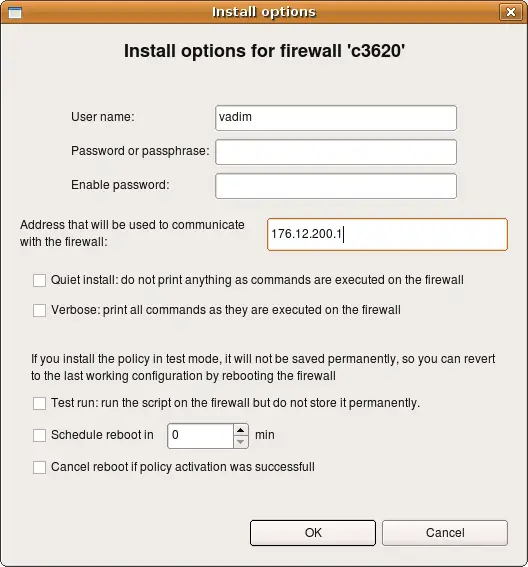Select the Password or passphrase field
The height and width of the screenshot is (567, 528).
point(336,152)
